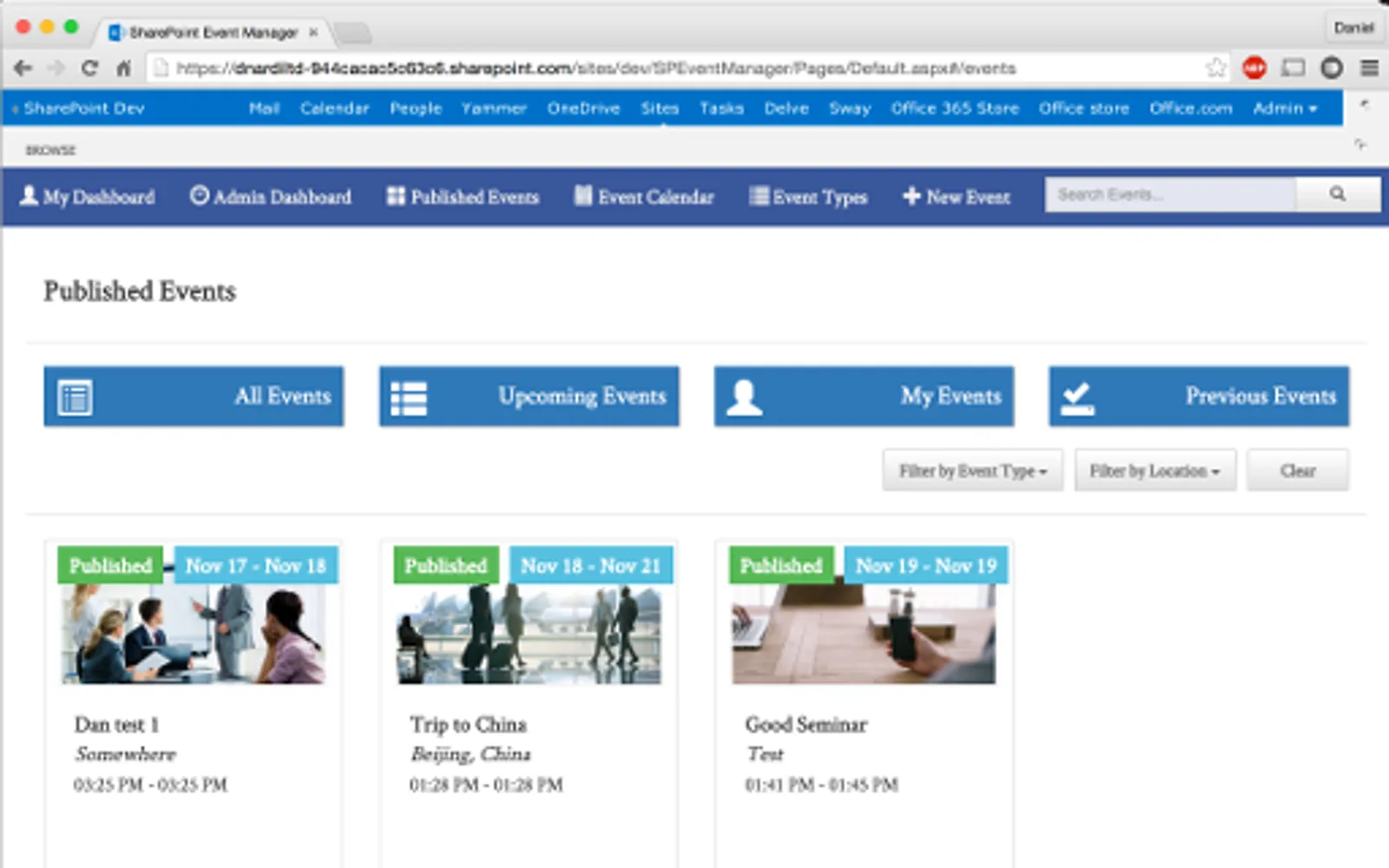Expand the Filter by Location dropdown
Screen dimensions: 1389x868
[x=1155, y=470]
